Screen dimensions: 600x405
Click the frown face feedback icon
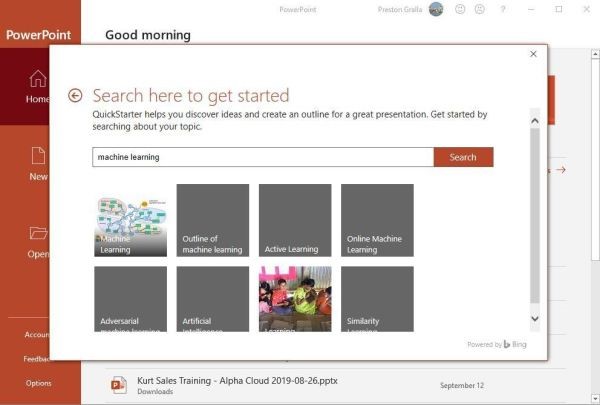[480, 9]
